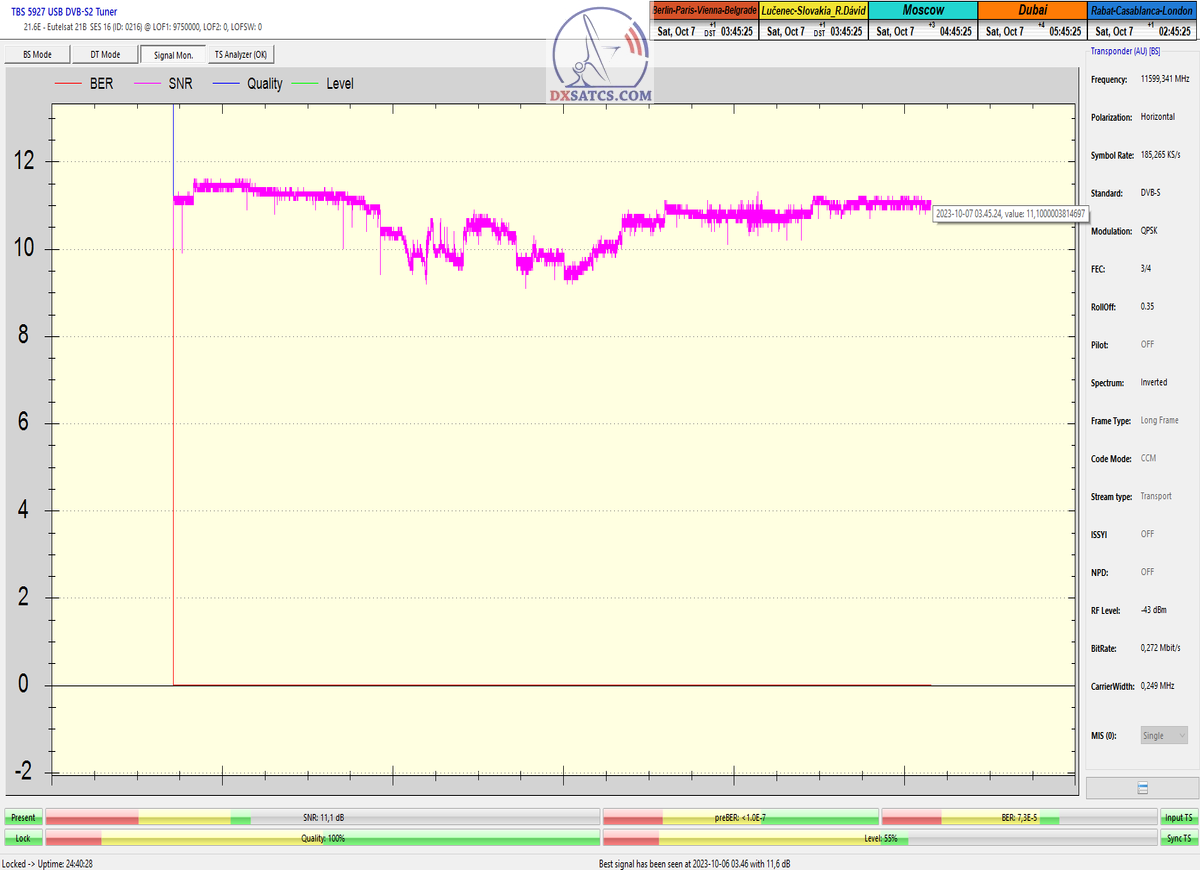The image size is (1200, 870).
Task: Switch to the DT Mode tab
Action: tap(105, 55)
